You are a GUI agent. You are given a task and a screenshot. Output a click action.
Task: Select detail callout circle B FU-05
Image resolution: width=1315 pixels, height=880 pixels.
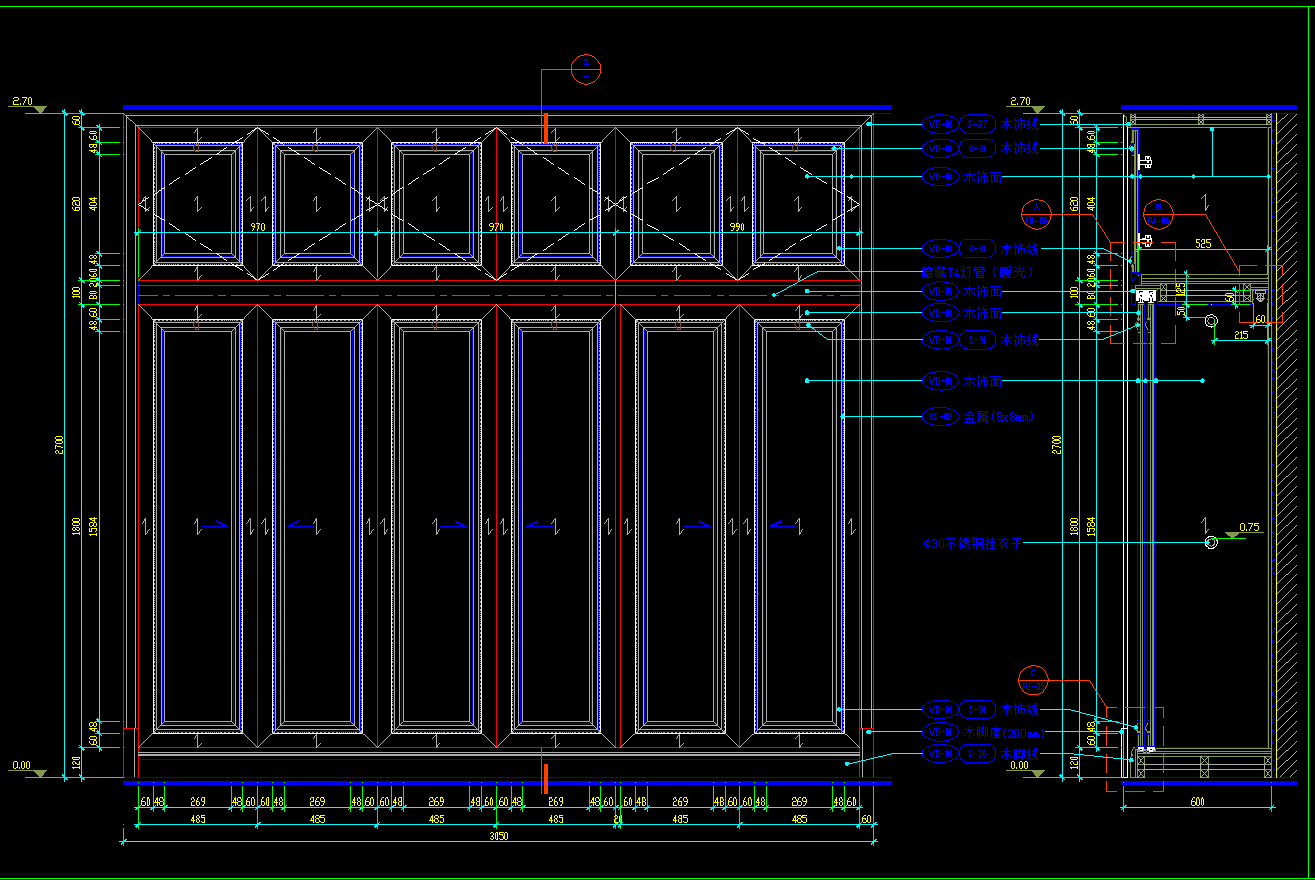(1158, 214)
